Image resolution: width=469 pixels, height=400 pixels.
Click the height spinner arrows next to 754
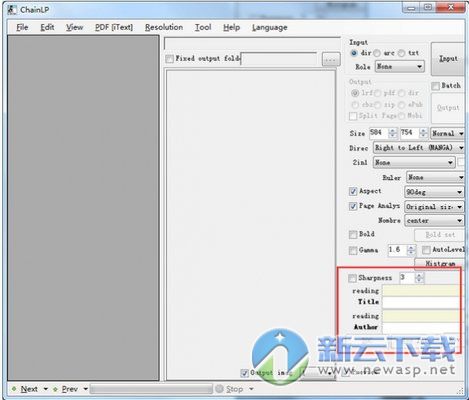(423, 133)
